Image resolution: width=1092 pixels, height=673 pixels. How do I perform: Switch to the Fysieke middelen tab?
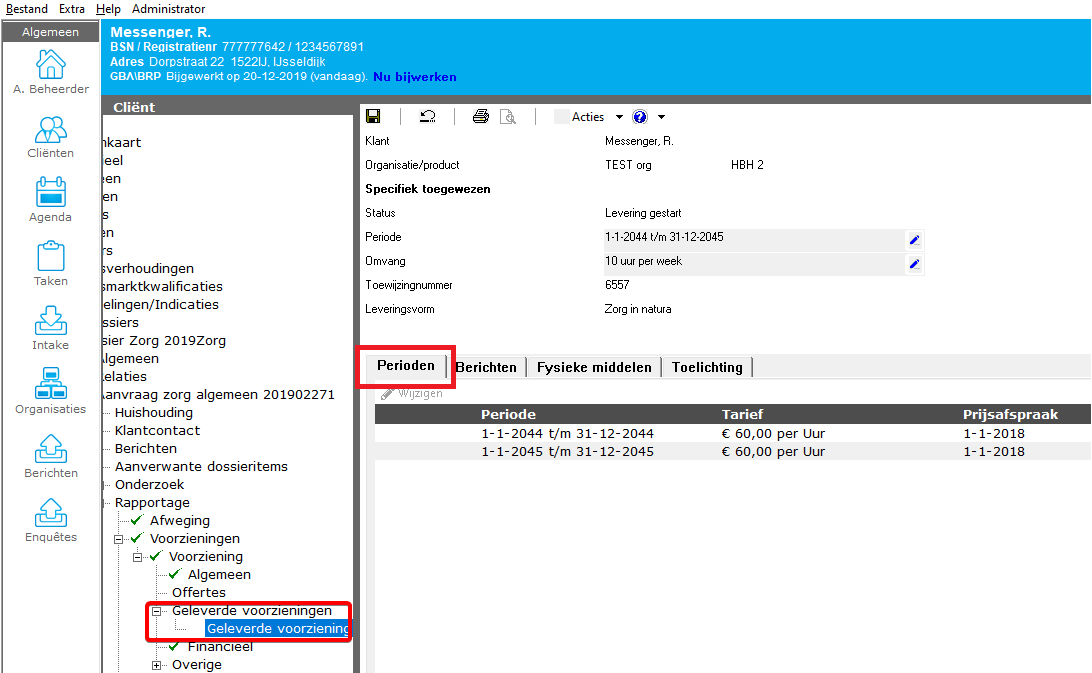[594, 367]
